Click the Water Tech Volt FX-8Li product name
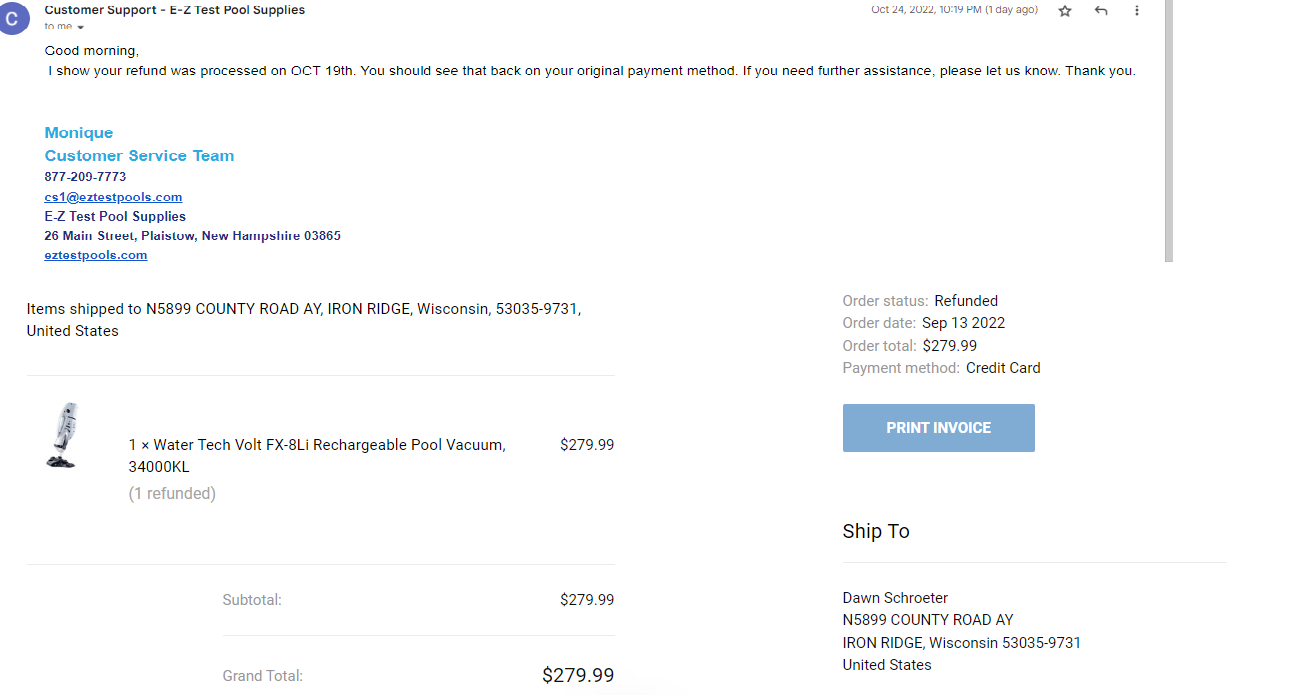 tap(317, 456)
